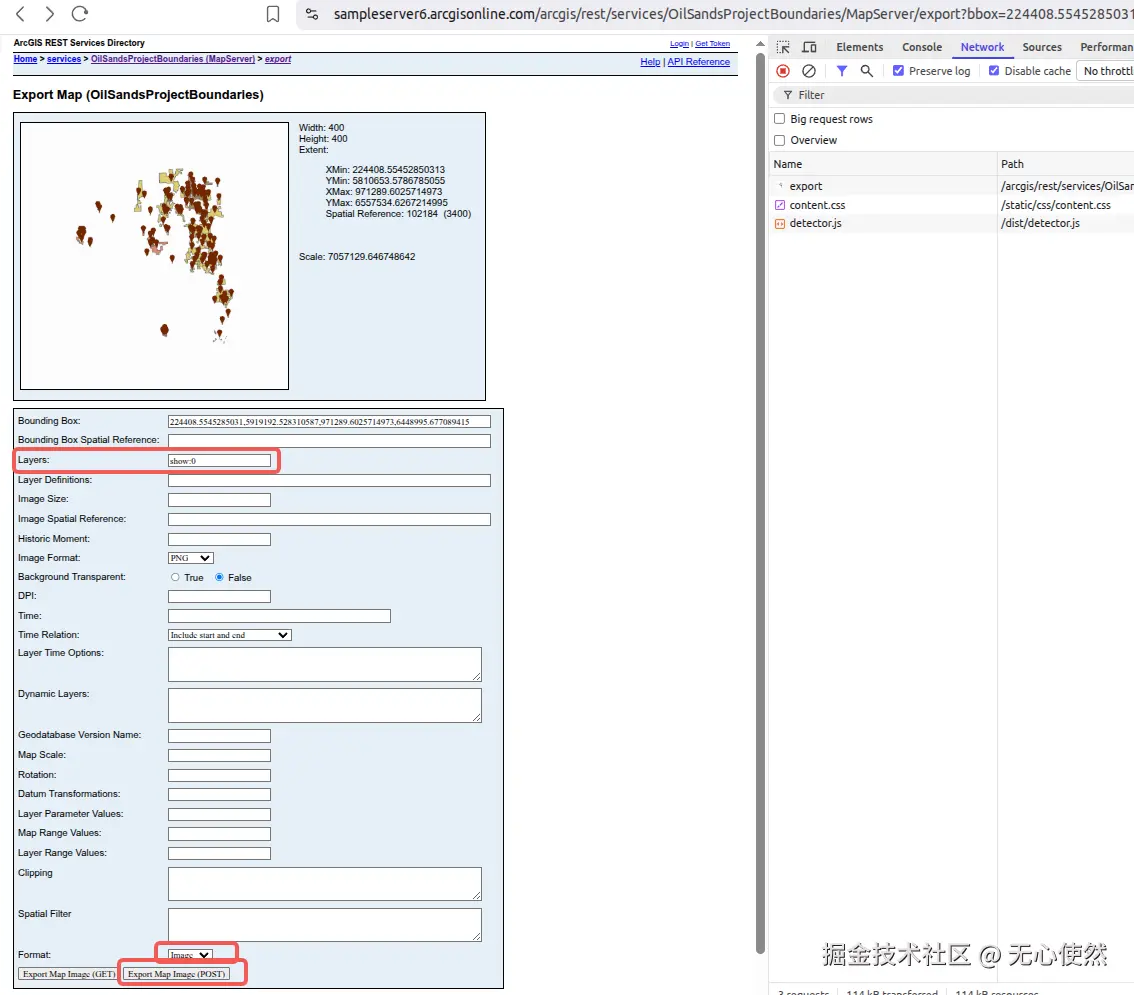Reload the page with the refresh icon
Viewport: 1134px width, 995px height.
(80, 14)
